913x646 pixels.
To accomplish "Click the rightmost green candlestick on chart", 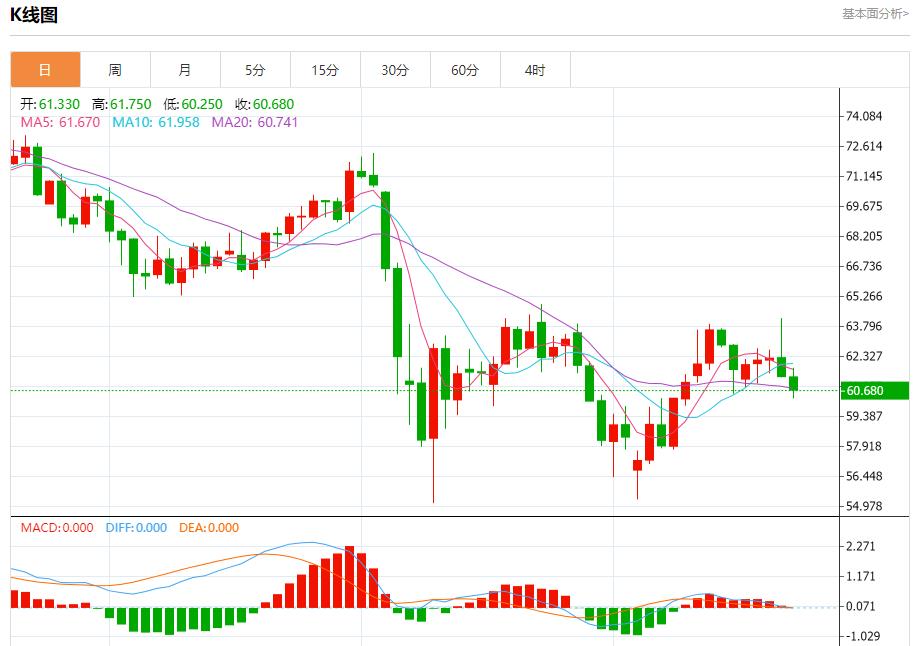I will 794,384.
